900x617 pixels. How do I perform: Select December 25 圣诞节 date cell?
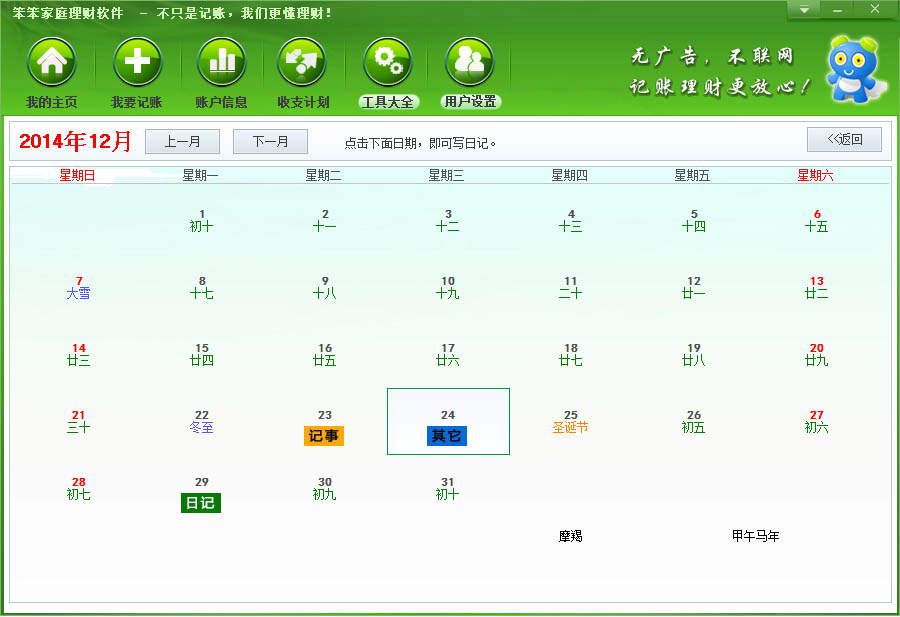pyautogui.click(x=570, y=422)
